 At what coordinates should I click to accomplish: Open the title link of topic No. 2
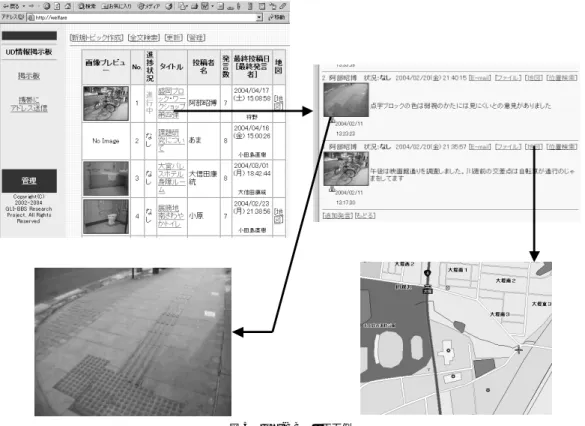pyautogui.click(x=171, y=141)
